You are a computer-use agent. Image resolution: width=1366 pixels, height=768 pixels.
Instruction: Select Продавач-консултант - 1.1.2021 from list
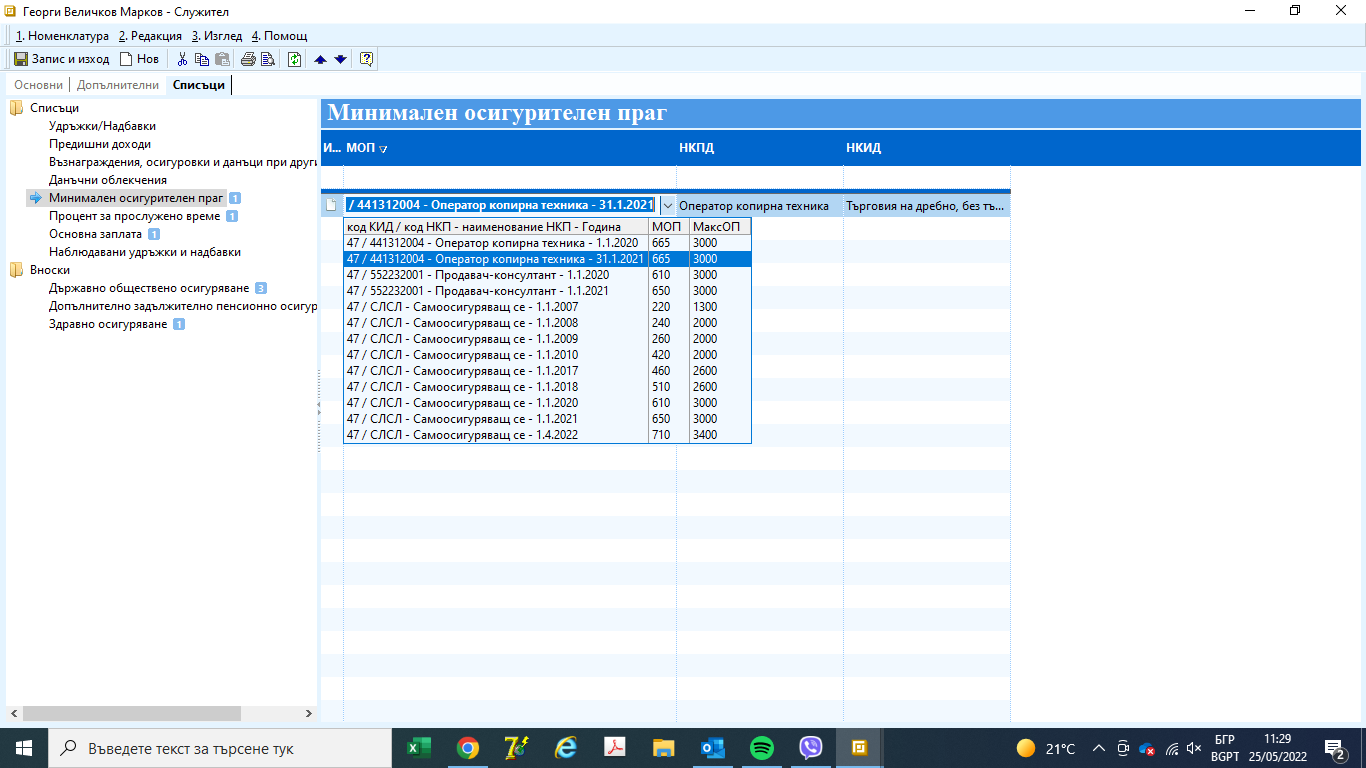[x=477, y=291]
